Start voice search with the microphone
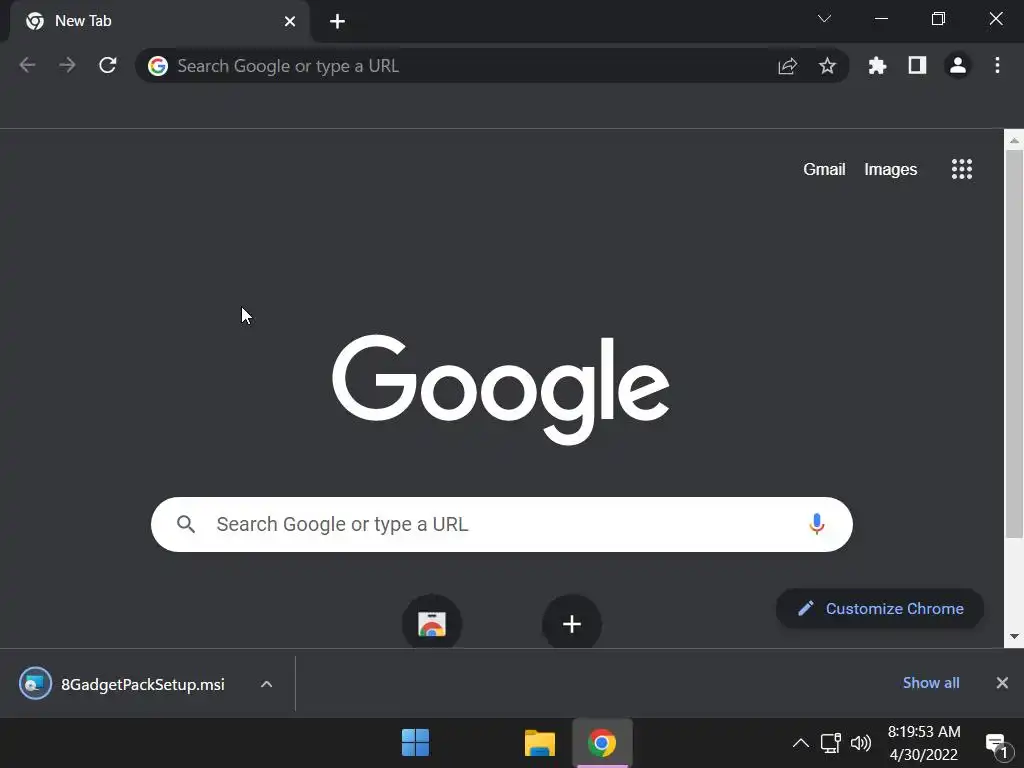 pos(816,524)
